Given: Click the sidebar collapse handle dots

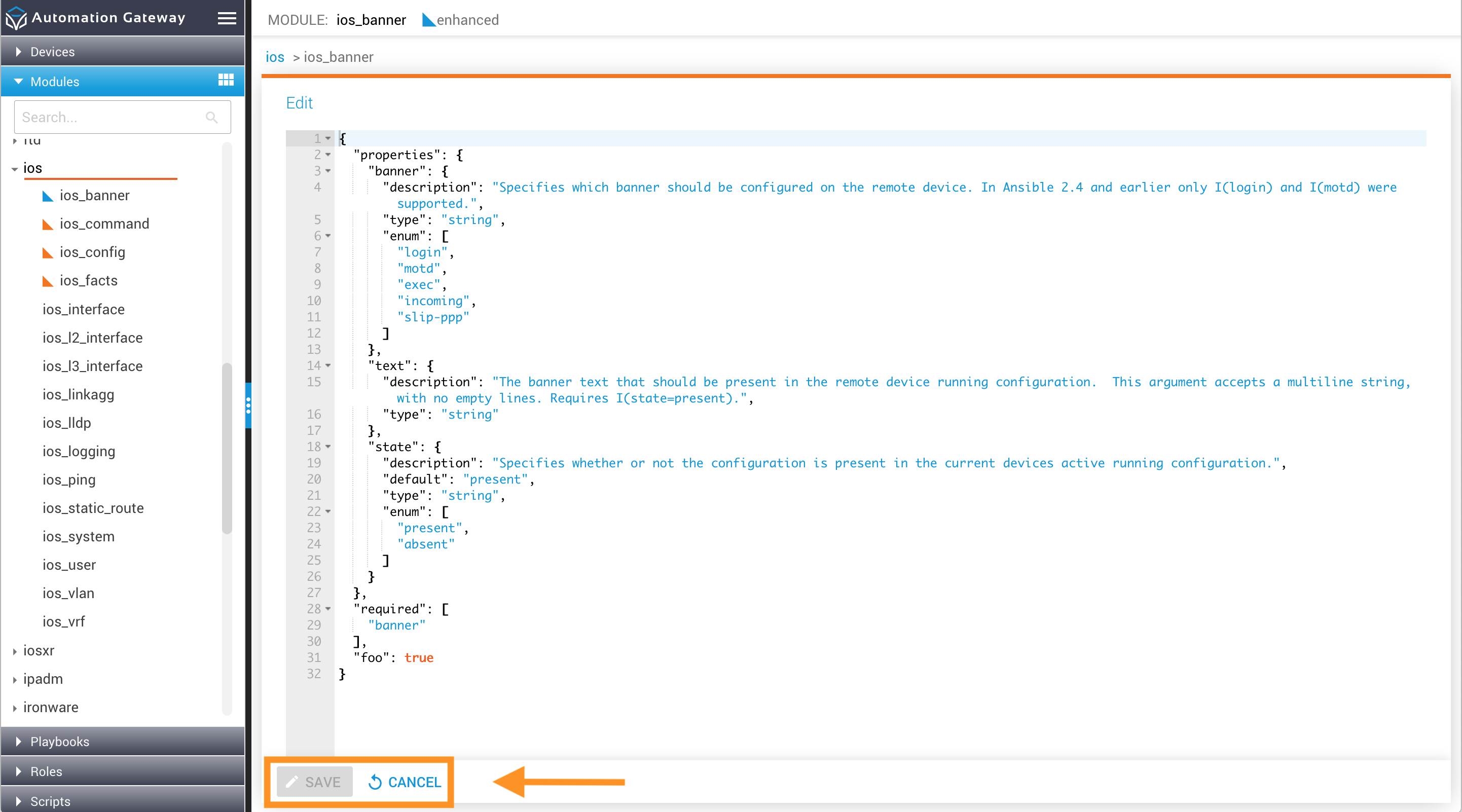Looking at the screenshot, I should click(248, 405).
